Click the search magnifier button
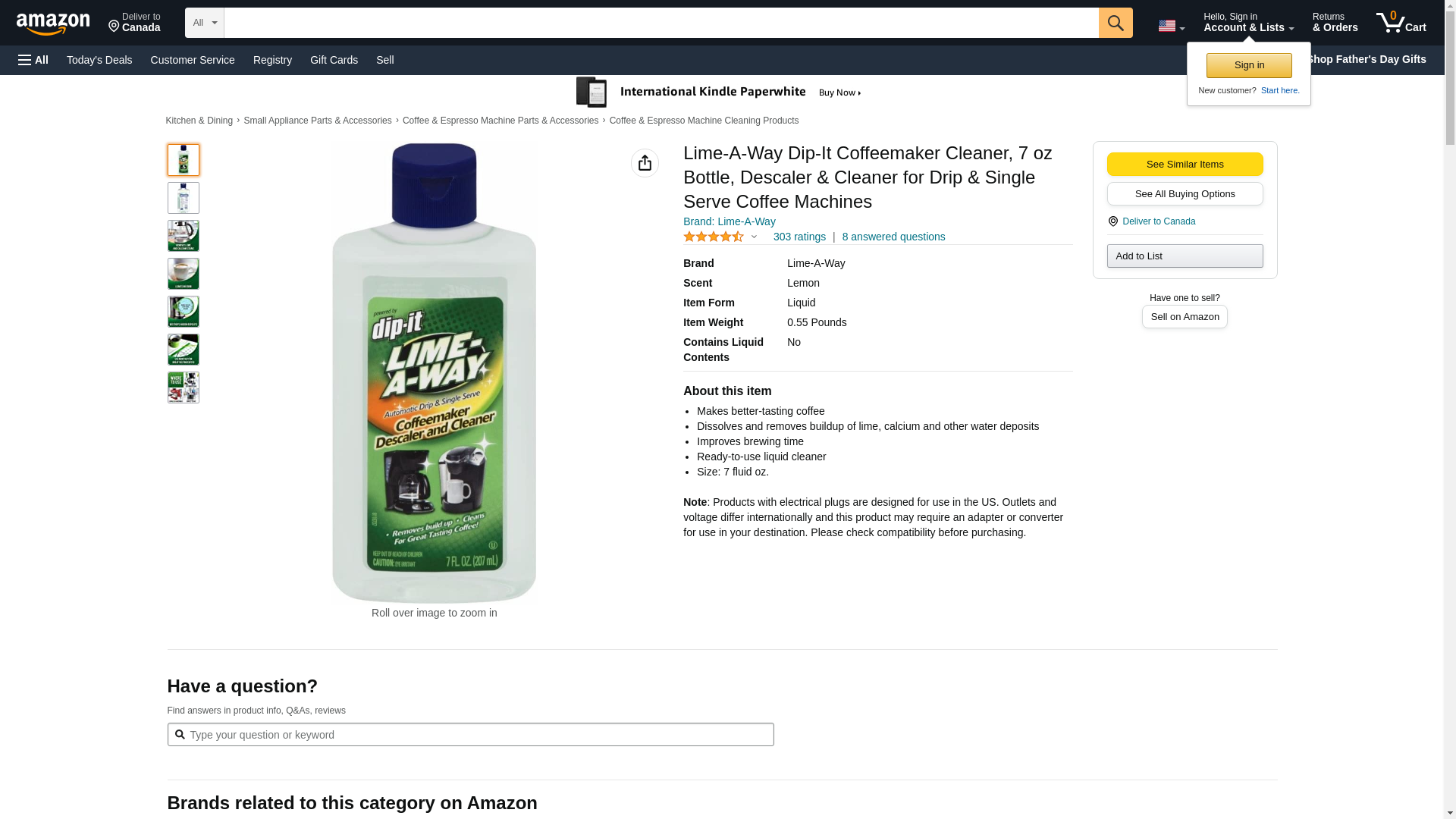 pyautogui.click(x=1115, y=23)
